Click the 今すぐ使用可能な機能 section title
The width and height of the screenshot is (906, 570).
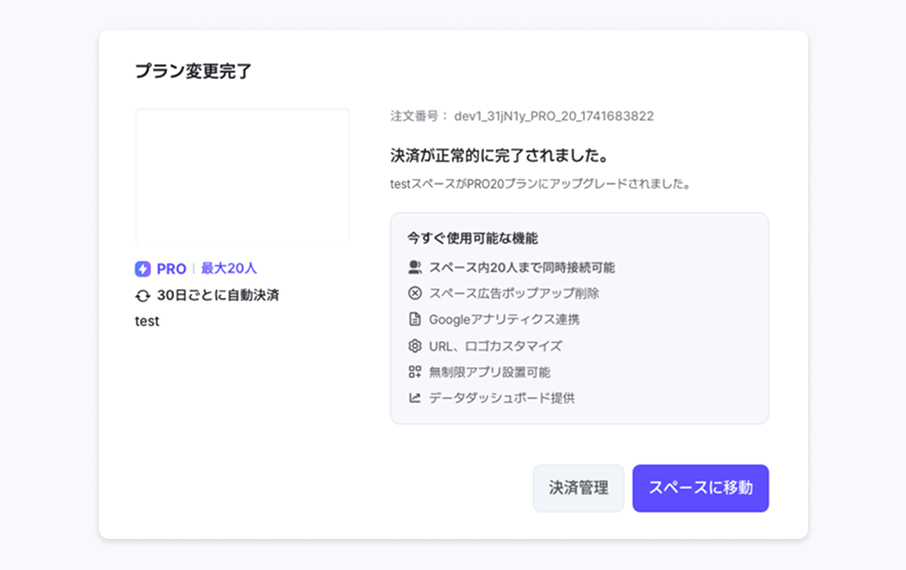click(472, 239)
